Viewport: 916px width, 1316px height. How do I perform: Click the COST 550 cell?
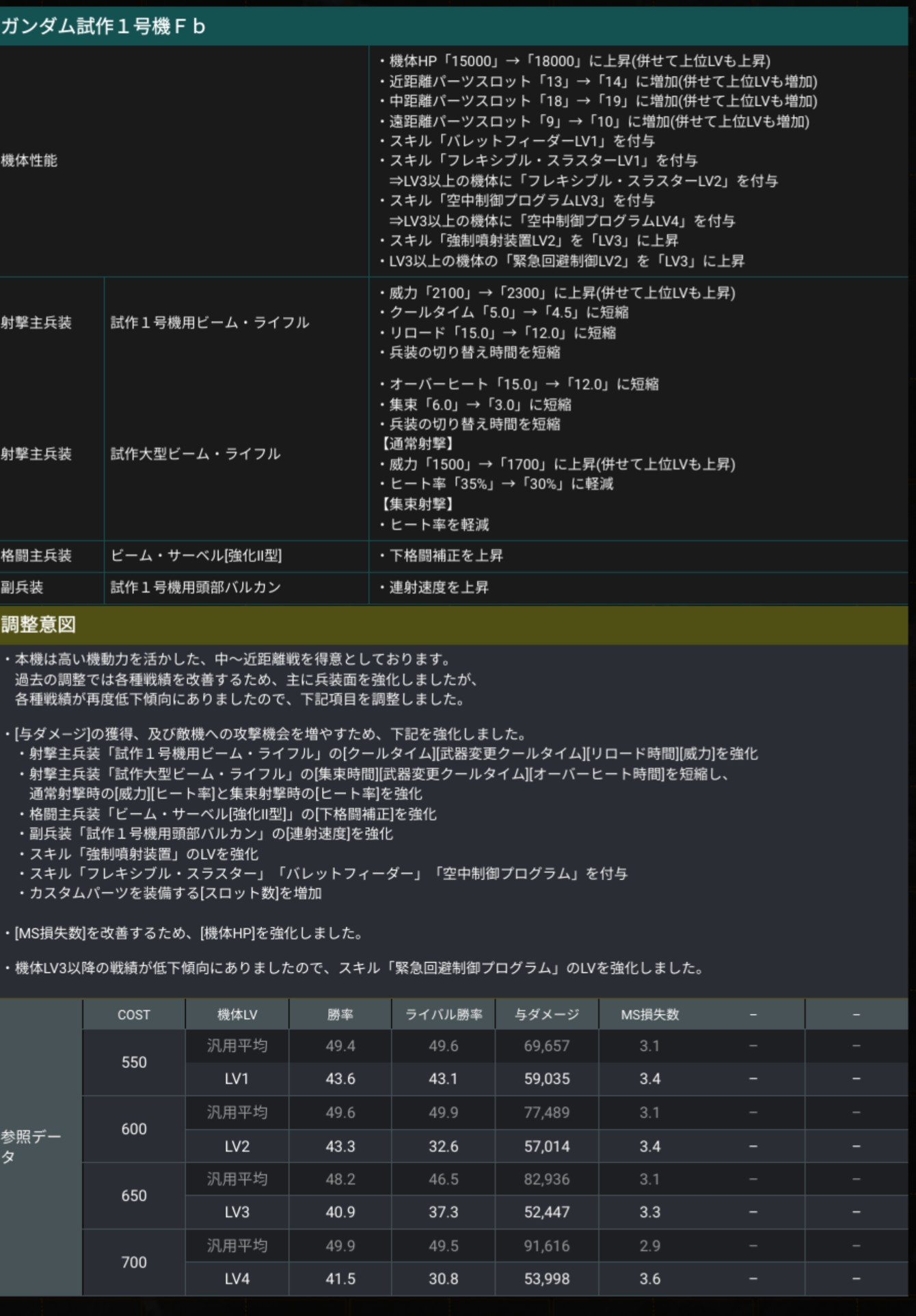[x=134, y=1062]
